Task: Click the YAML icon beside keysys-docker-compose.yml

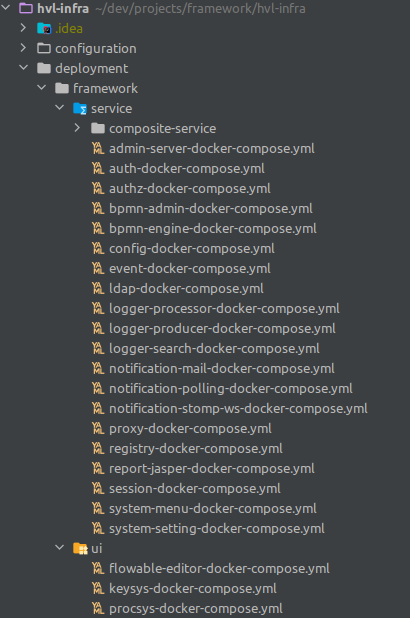Action: (x=98, y=588)
